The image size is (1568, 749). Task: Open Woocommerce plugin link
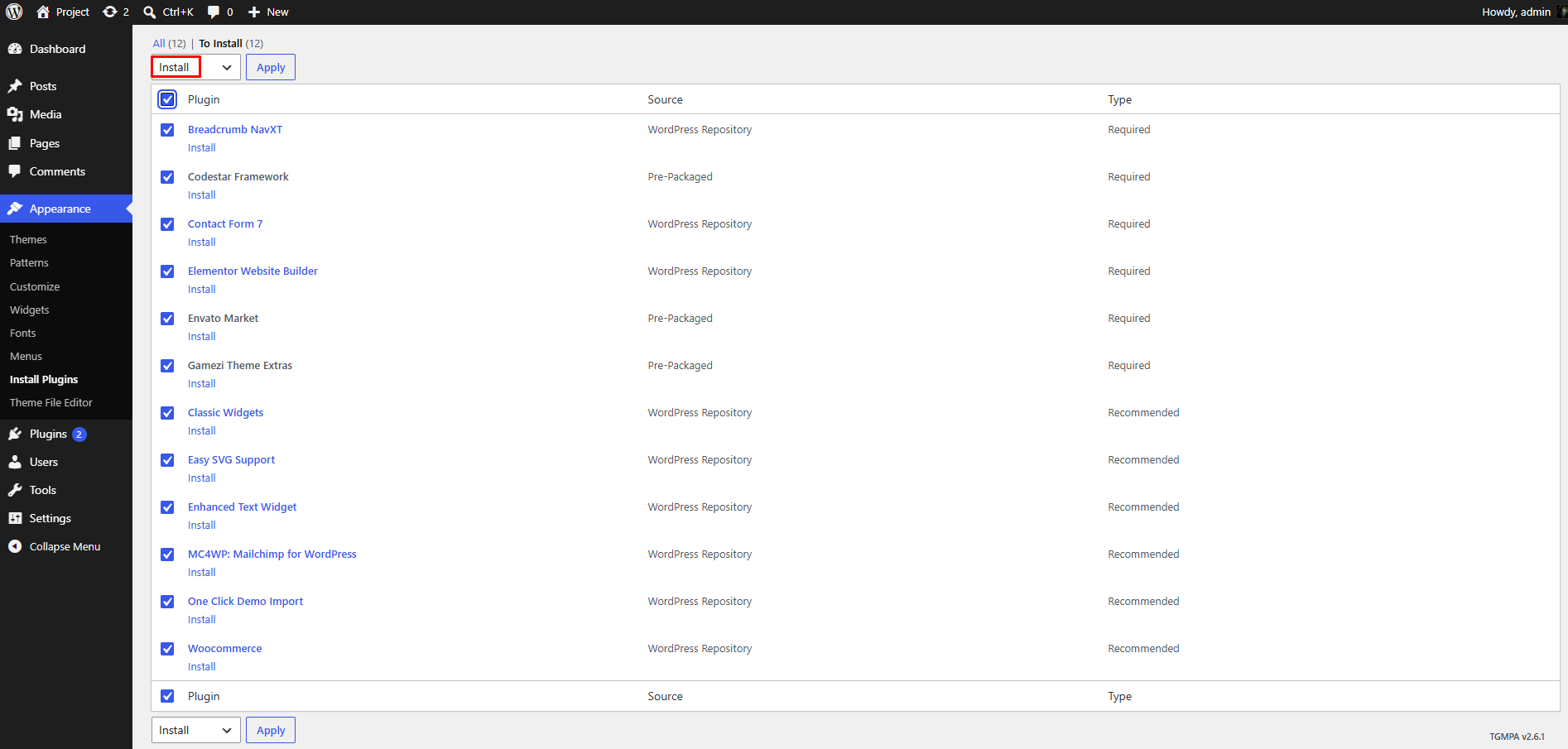point(224,648)
